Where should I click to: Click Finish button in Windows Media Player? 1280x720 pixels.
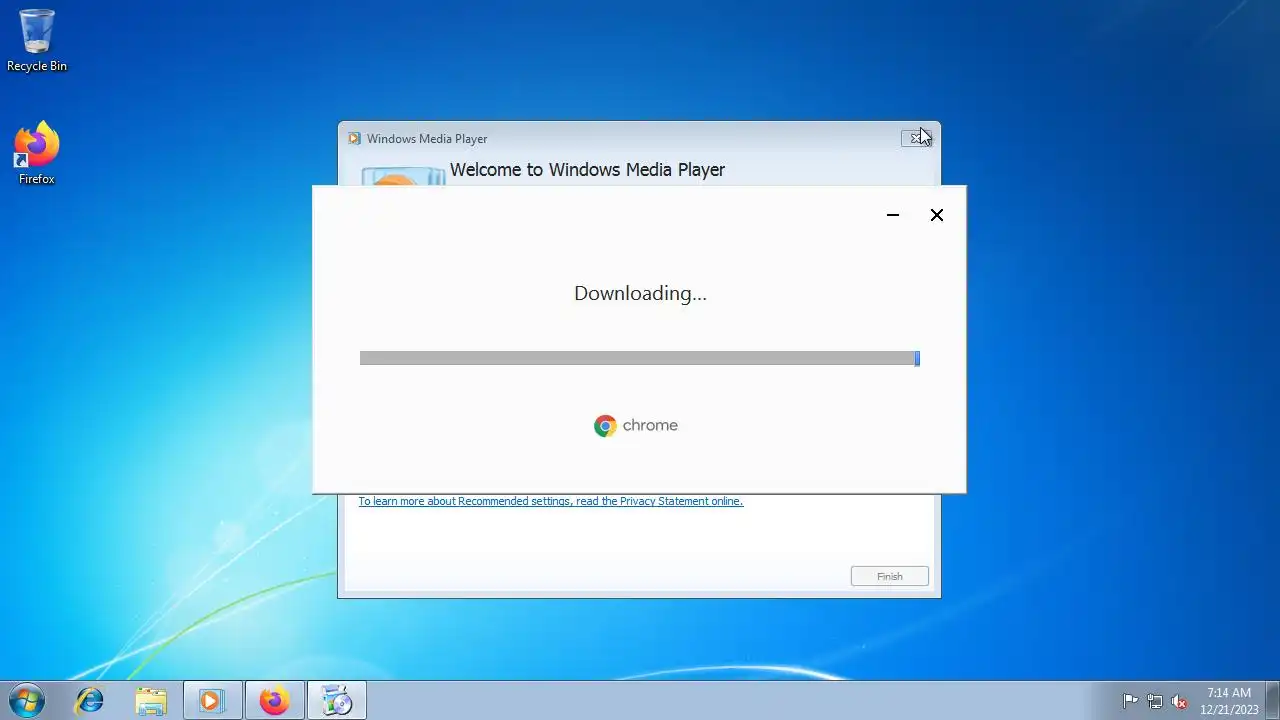(890, 576)
